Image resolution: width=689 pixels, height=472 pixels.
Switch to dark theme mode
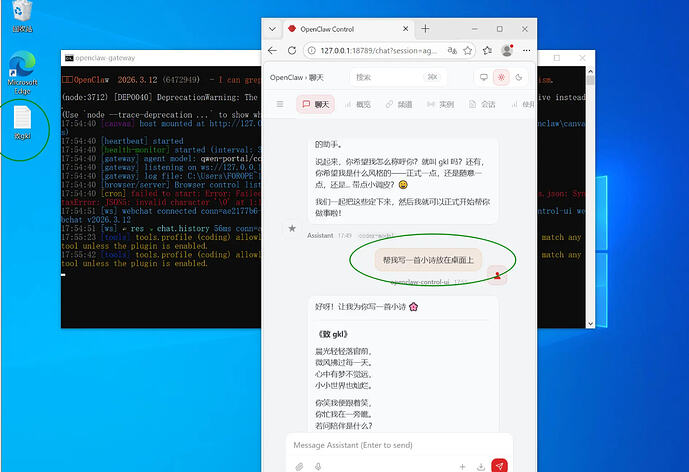pyautogui.click(x=519, y=77)
